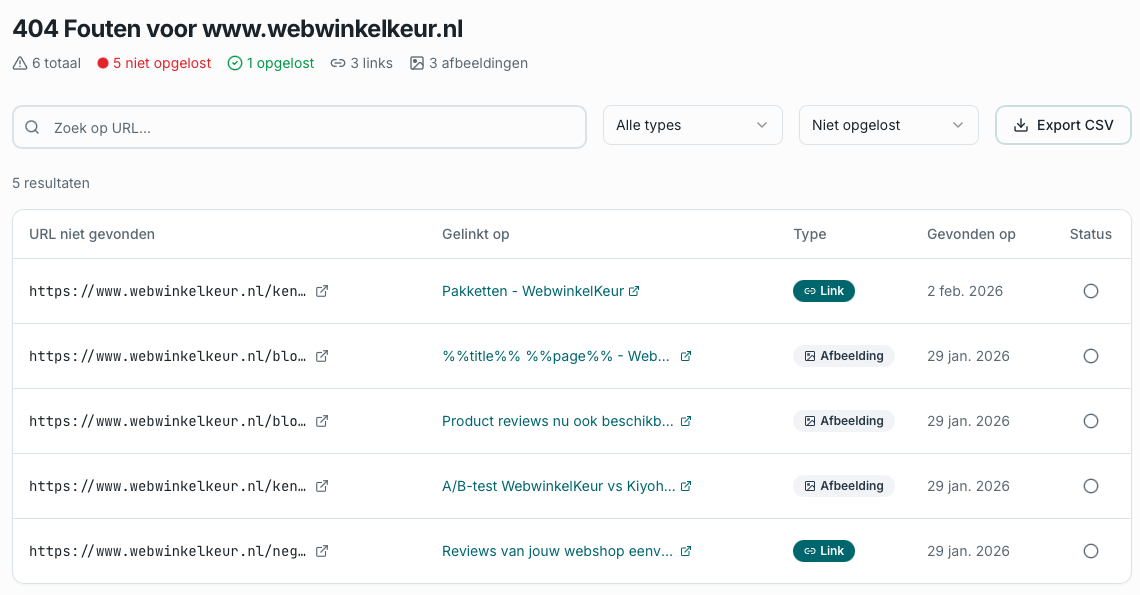1140x595 pixels.
Task: Click the download icon inside Export CSV button
Action: click(1021, 125)
